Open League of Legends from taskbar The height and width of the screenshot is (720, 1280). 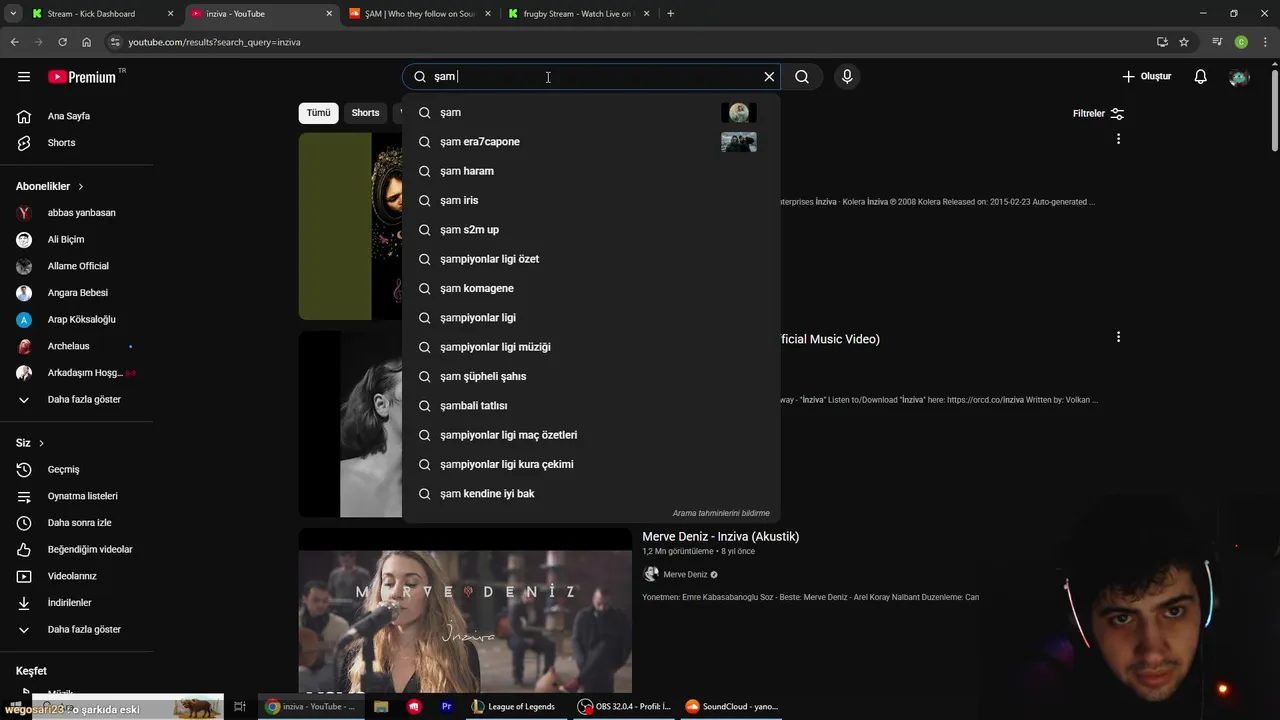click(x=513, y=707)
